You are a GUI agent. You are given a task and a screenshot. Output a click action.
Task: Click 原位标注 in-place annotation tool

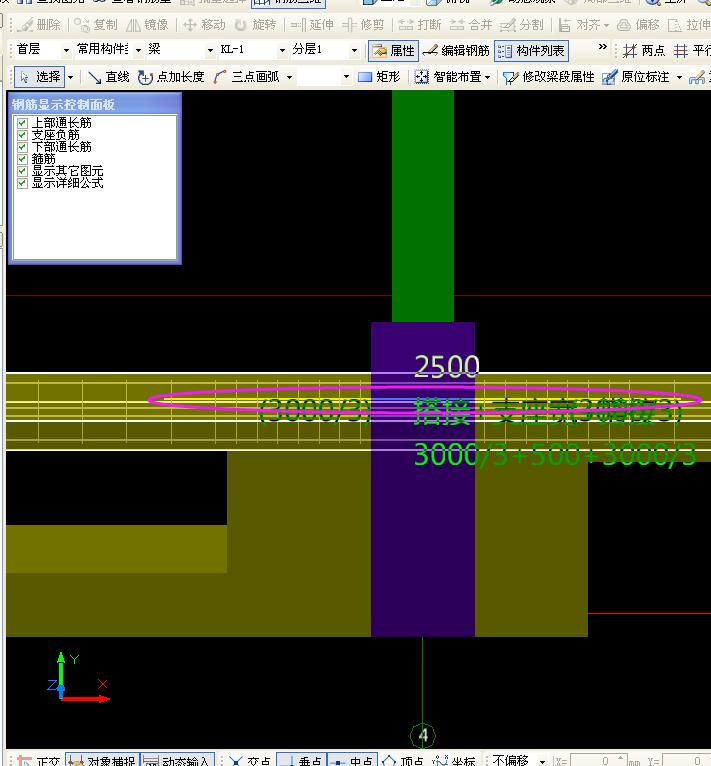tap(636, 77)
